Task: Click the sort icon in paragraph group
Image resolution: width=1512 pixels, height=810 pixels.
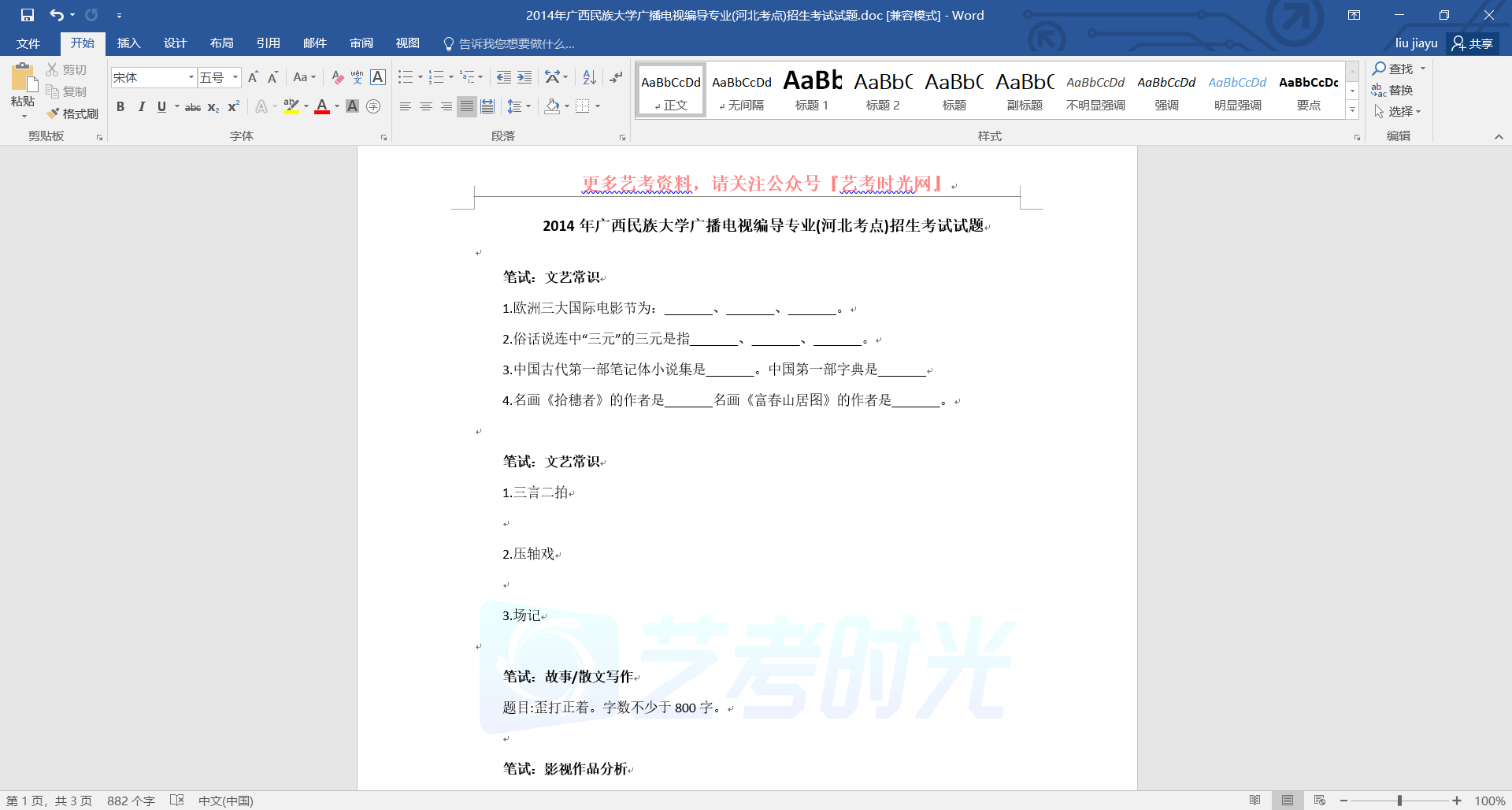Action: (589, 77)
